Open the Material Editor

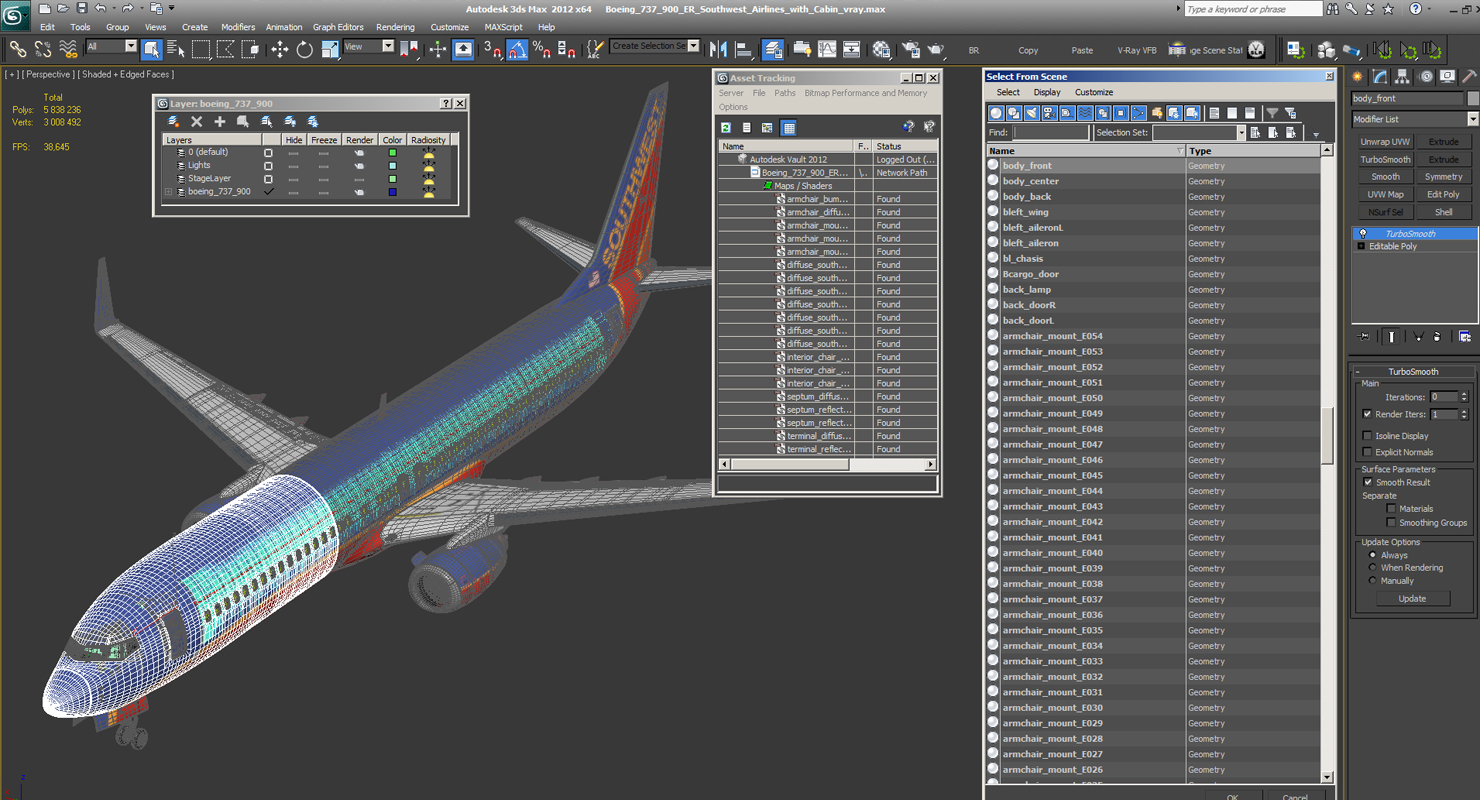[x=881, y=49]
